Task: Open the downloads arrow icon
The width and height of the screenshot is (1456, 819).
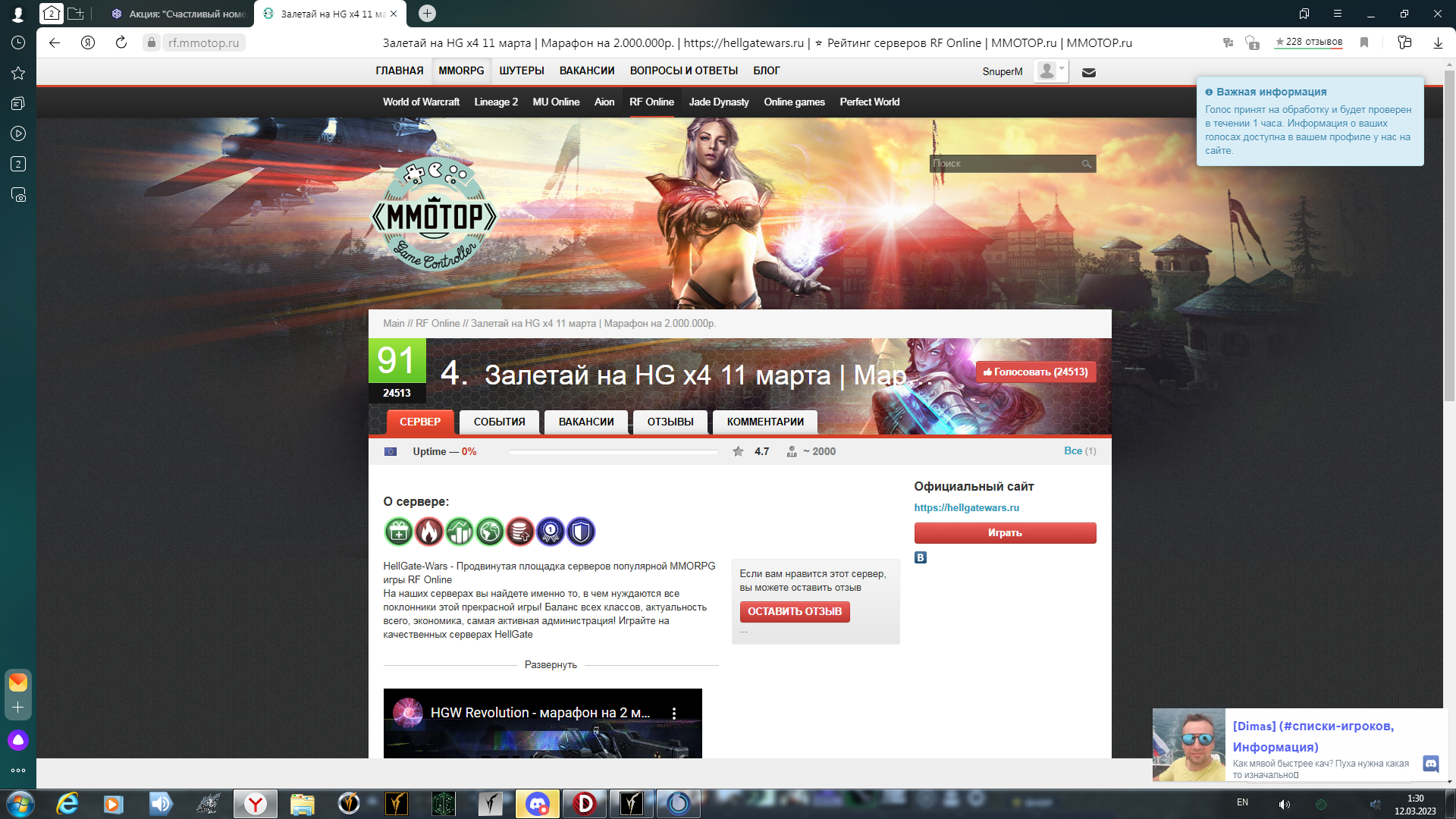Action: (x=1438, y=42)
